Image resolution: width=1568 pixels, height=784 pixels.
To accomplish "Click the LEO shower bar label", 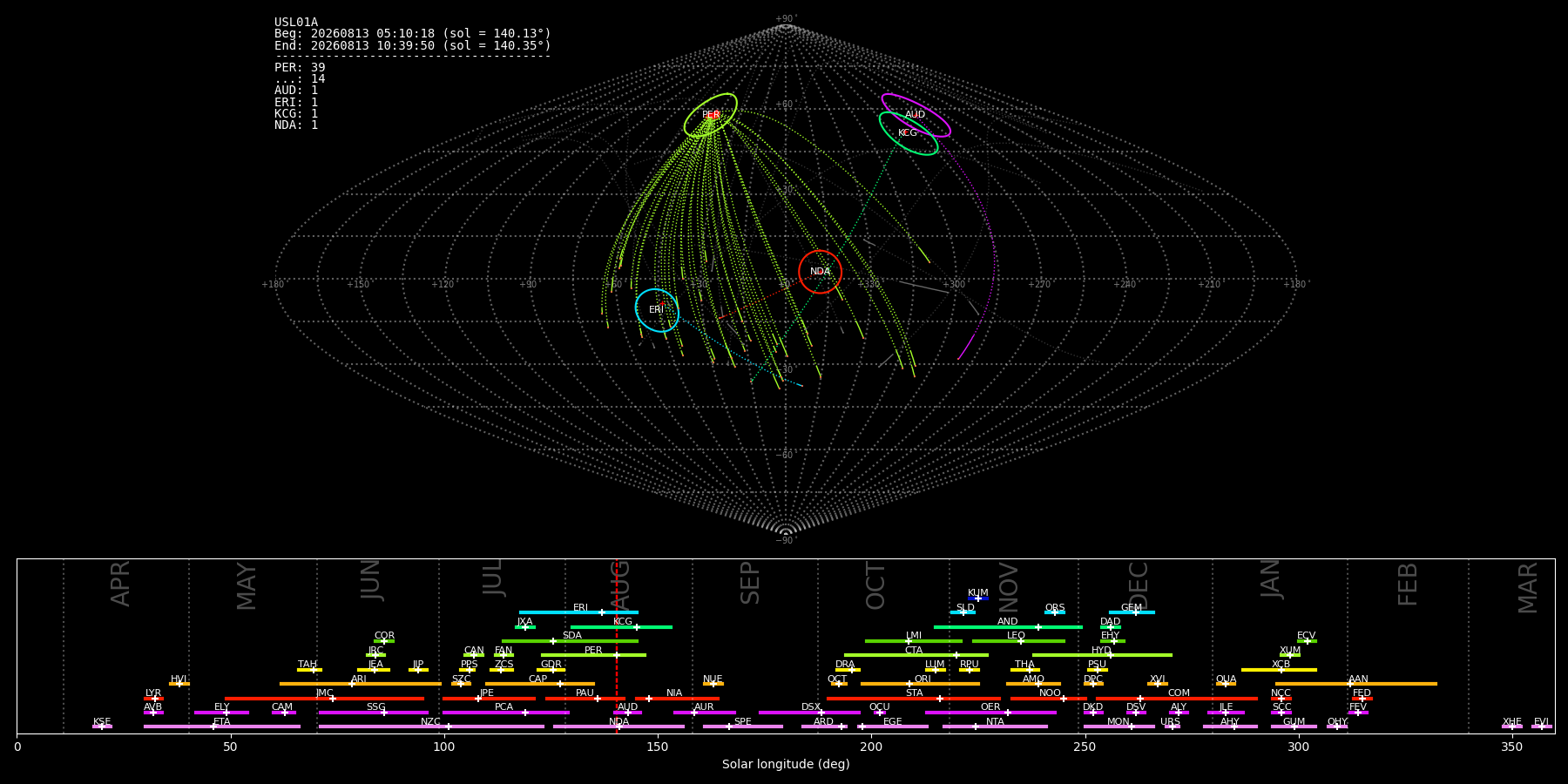I will tap(1017, 636).
